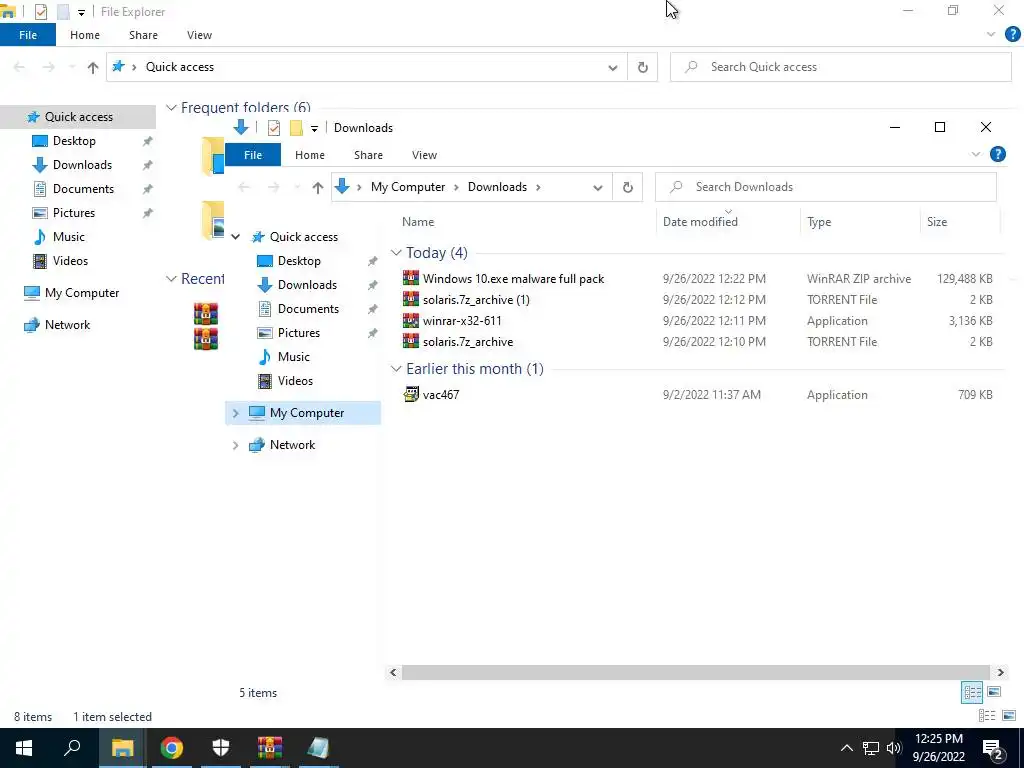Select Videos in the back window sidebar
This screenshot has height=768, width=1024.
[70, 261]
